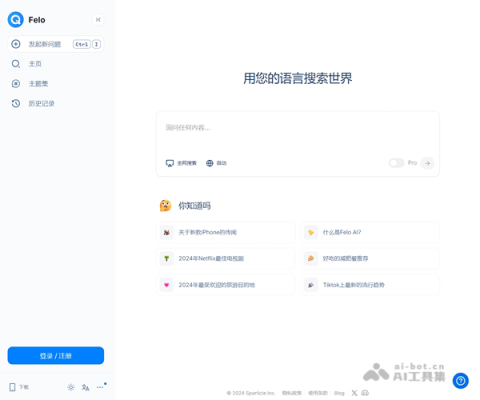Start a new question in the sidebar
The image size is (480, 400).
click(56, 44)
